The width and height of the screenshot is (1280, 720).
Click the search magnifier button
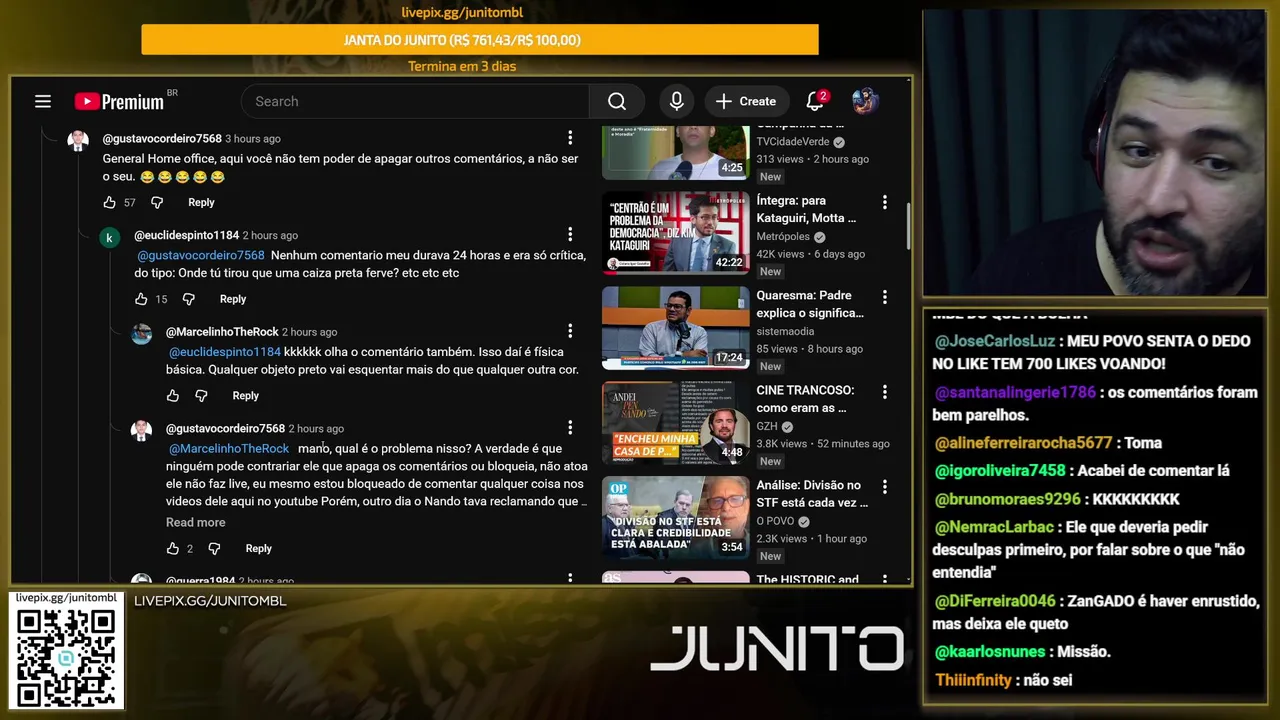pos(617,101)
